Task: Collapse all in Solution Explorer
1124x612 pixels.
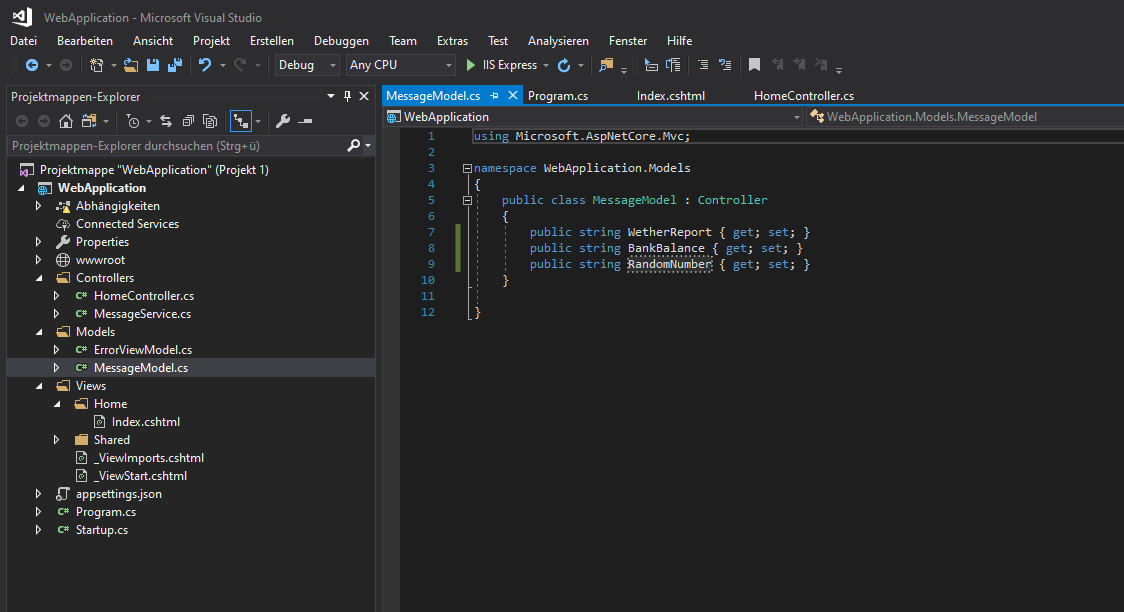Action: (188, 121)
